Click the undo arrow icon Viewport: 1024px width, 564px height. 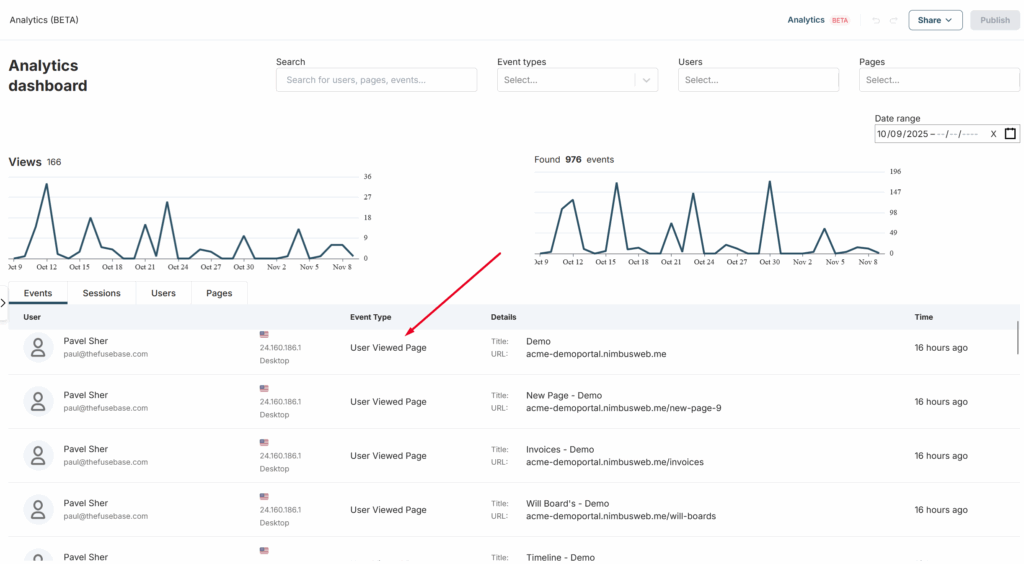tap(876, 20)
